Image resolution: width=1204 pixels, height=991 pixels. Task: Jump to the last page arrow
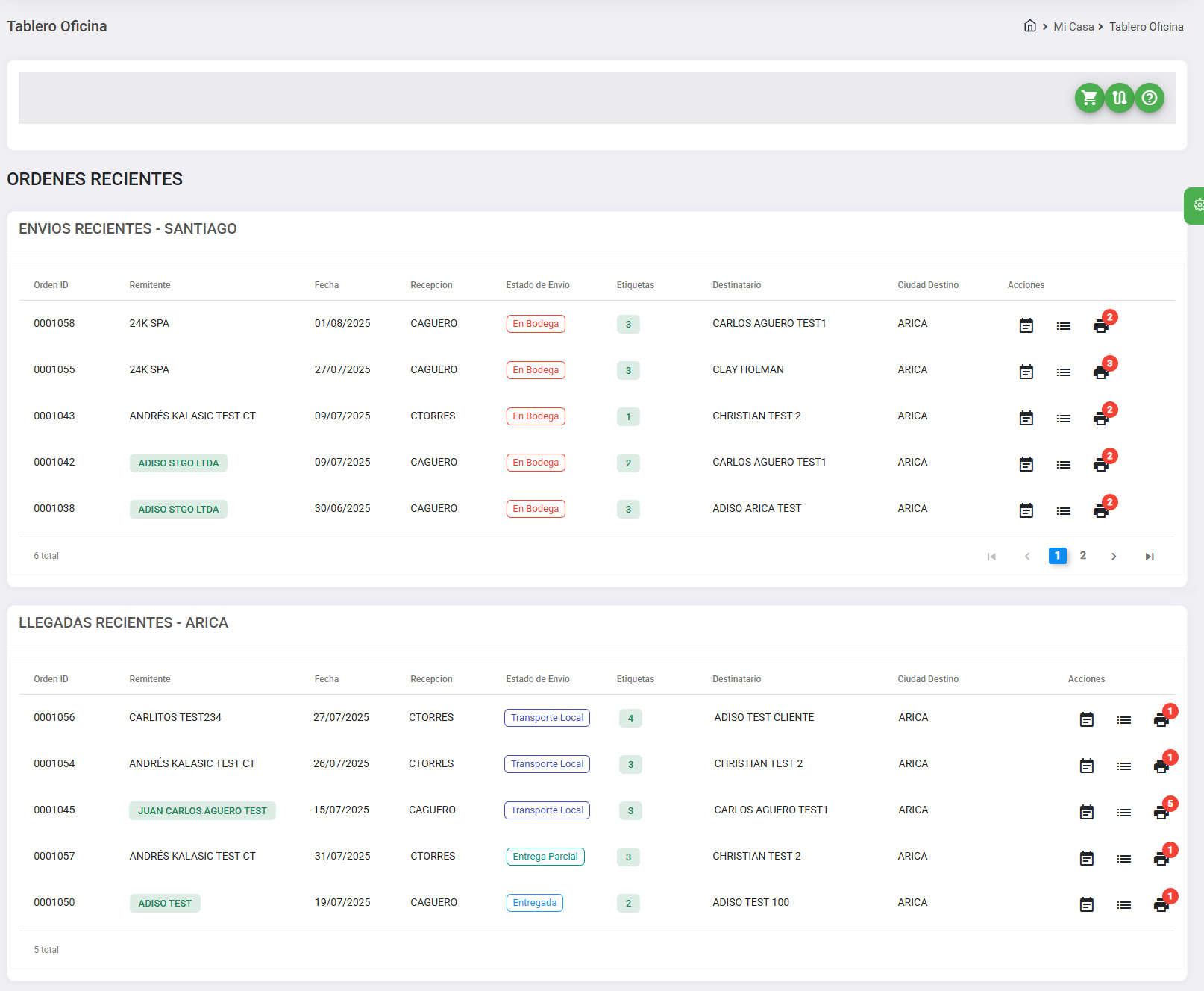click(x=1150, y=557)
